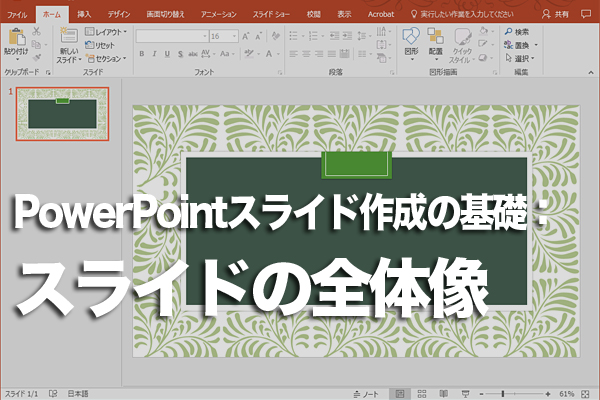The width and height of the screenshot is (600, 400).
Task: Increase font size with large A icon
Action: click(x=246, y=36)
